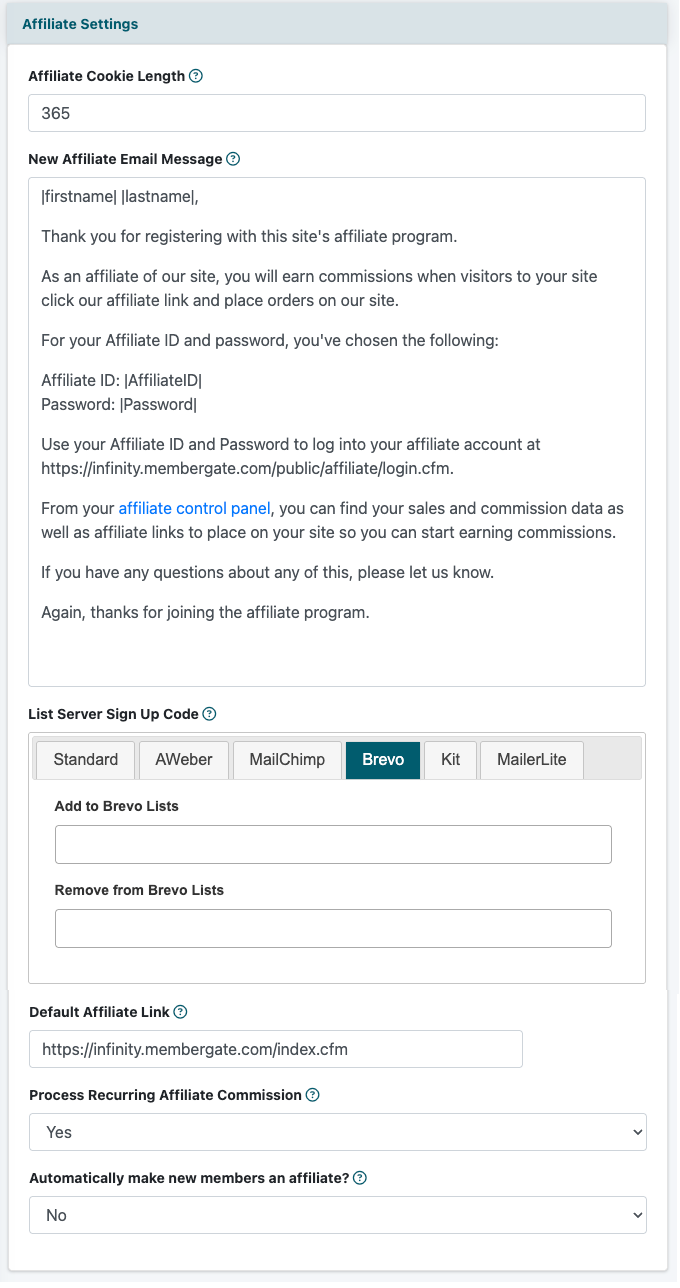Image resolution: width=680 pixels, height=1288 pixels.
Task: Expand the automatic affiliate dropdown set to No
Action: 337,1215
